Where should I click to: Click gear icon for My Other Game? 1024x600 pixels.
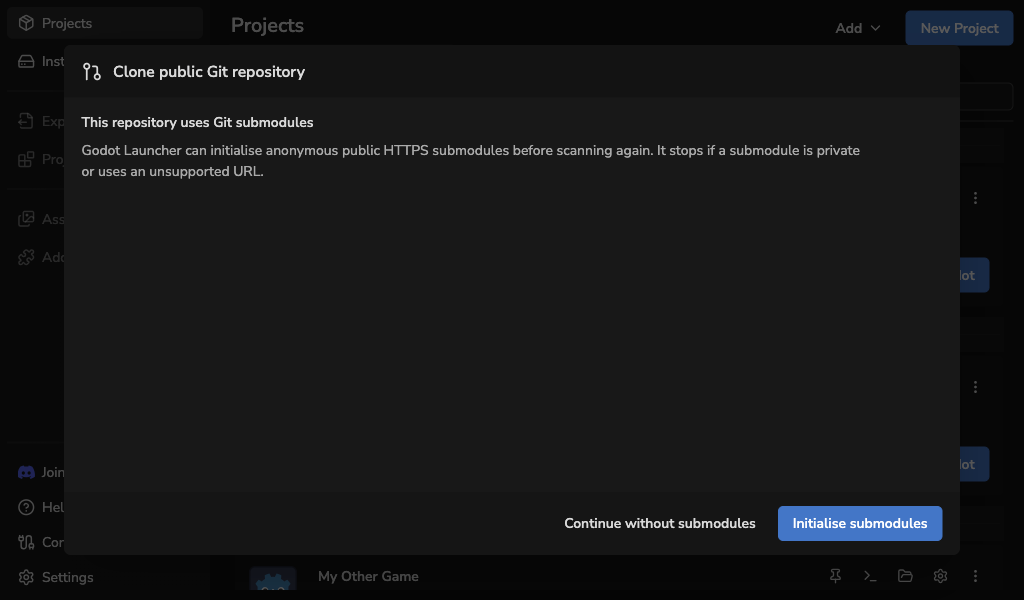940,576
